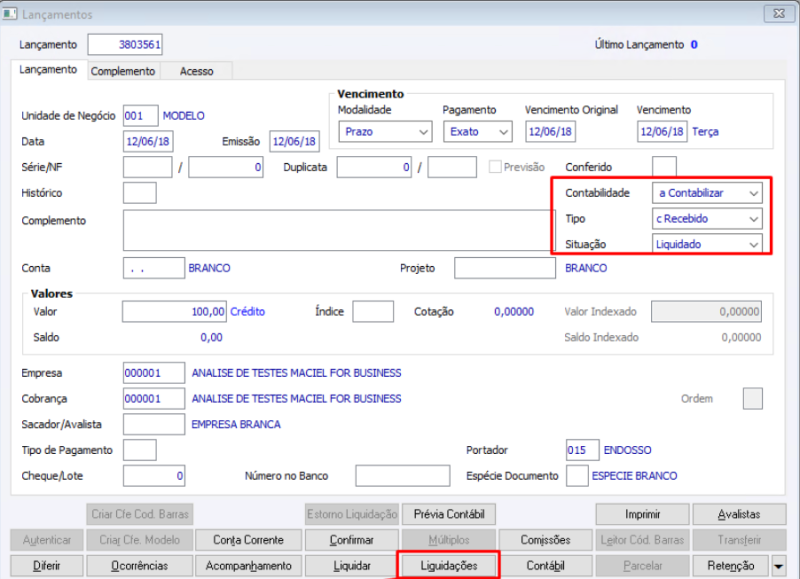800x579 pixels.
Task: Click the Imprimir button
Action: click(642, 514)
